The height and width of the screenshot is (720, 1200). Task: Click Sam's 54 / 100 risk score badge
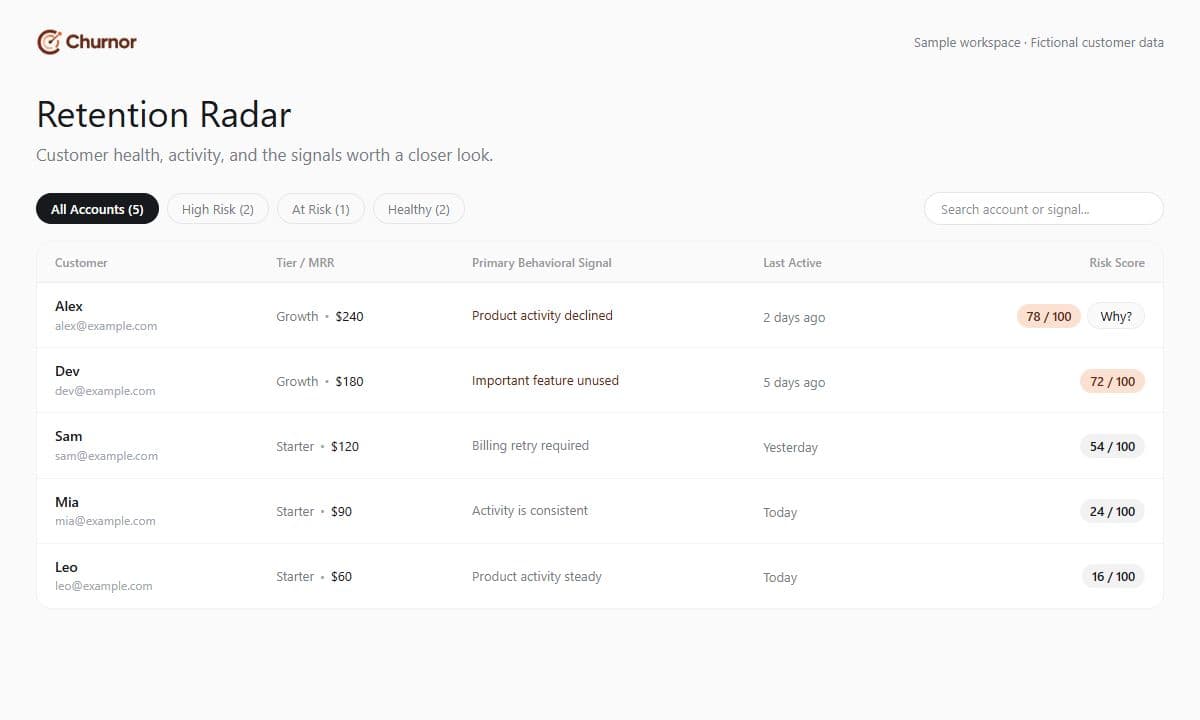coord(1112,446)
